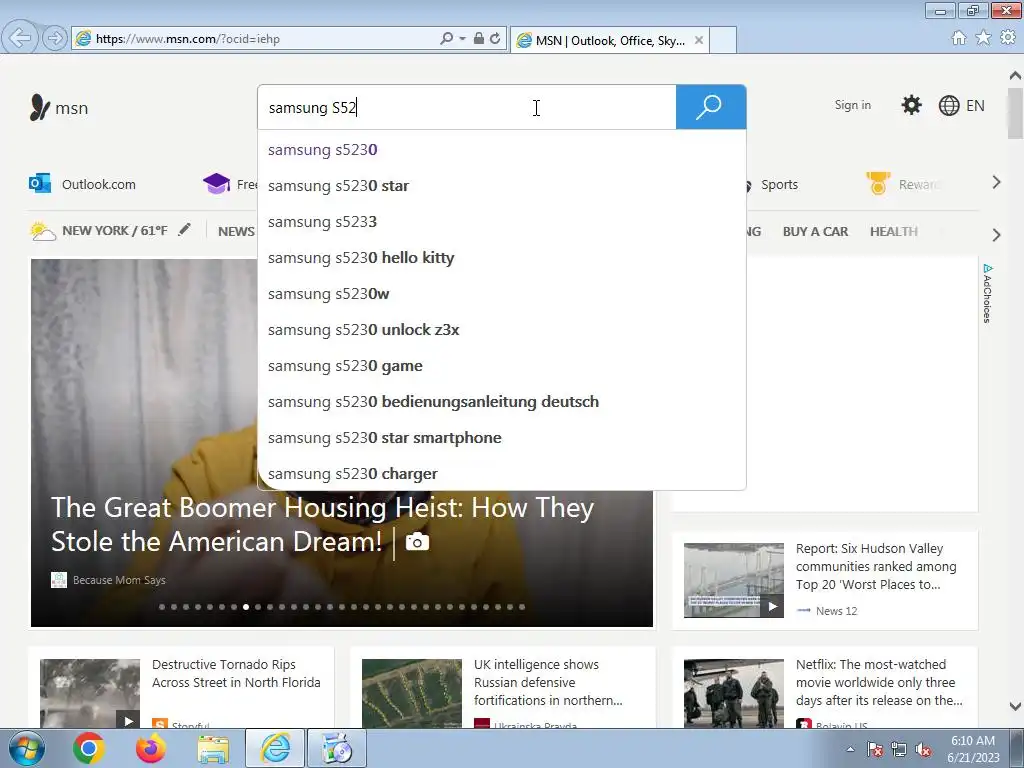
Task: Close the MSN tab
Action: (699, 40)
